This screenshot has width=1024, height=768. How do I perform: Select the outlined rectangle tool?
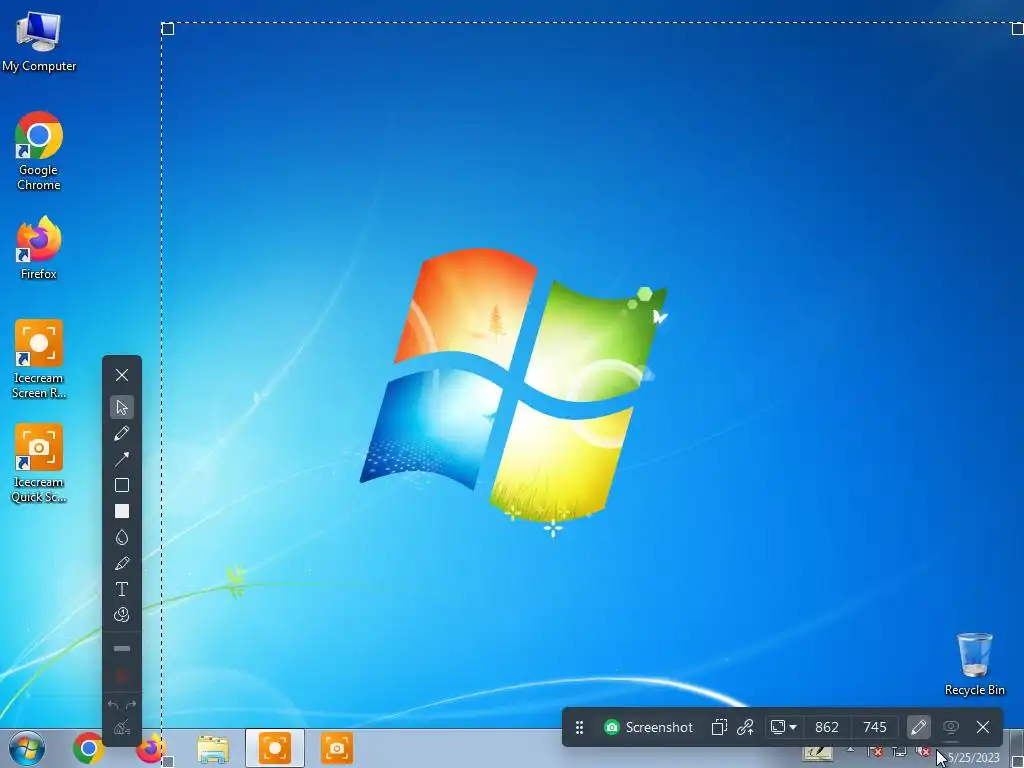tap(121, 485)
